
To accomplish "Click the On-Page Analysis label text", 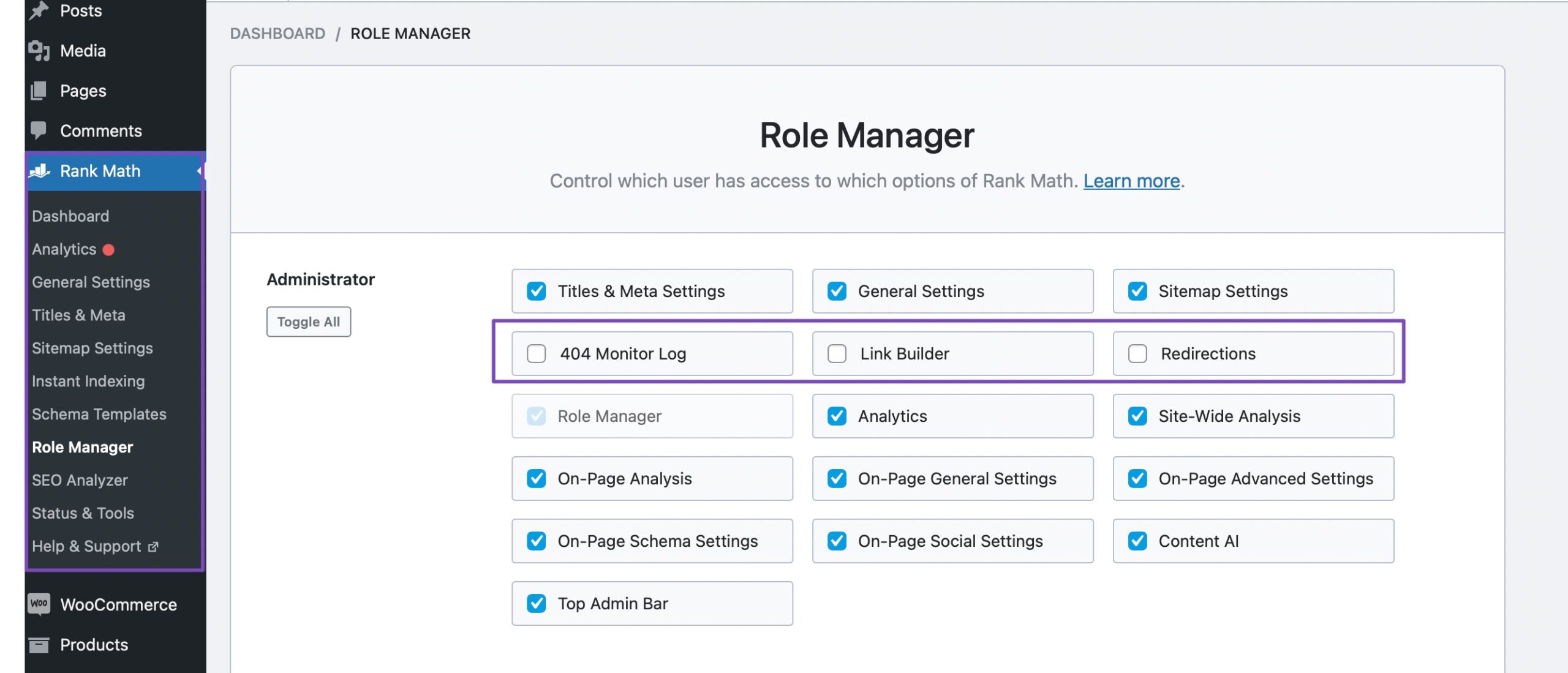I will coord(625,478).
